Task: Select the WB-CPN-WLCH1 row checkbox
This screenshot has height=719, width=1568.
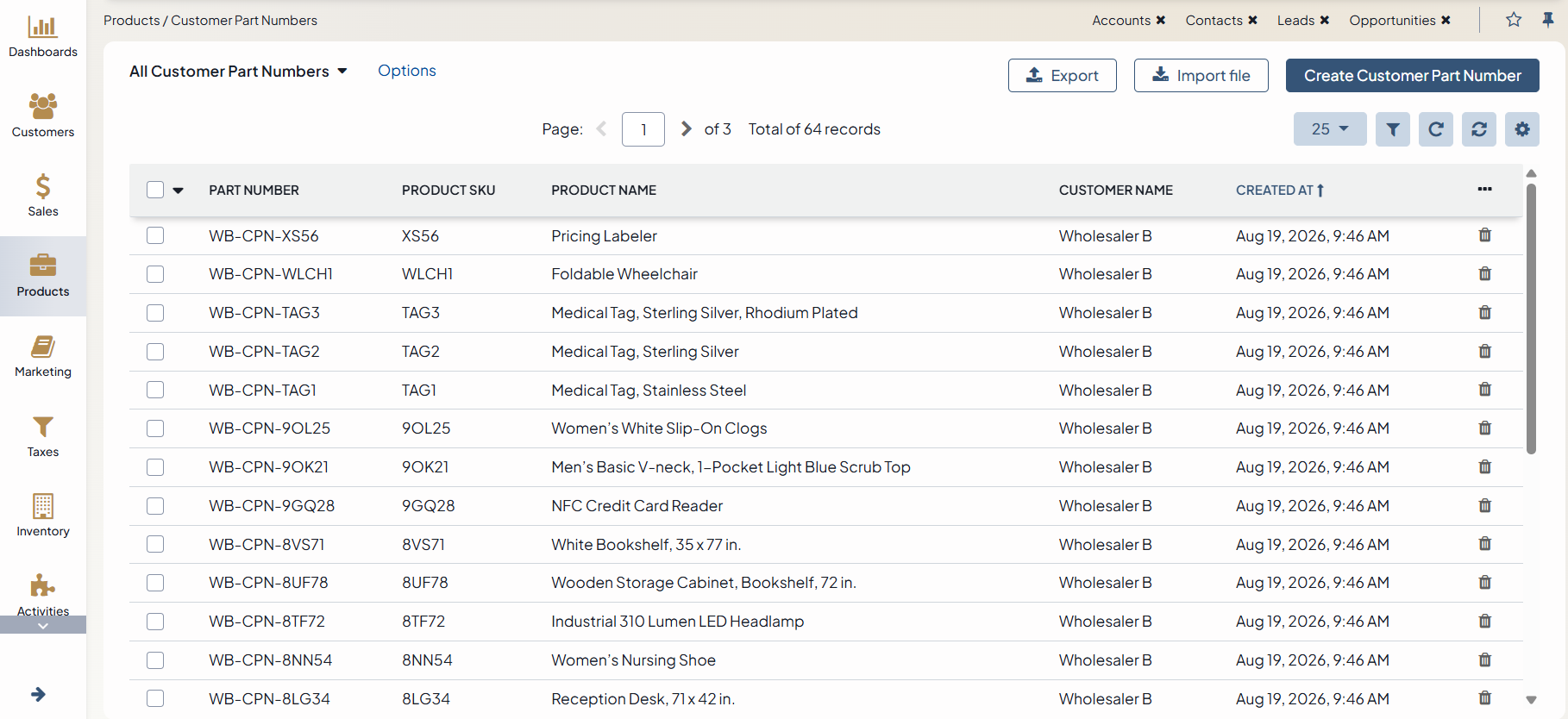Action: coord(155,274)
